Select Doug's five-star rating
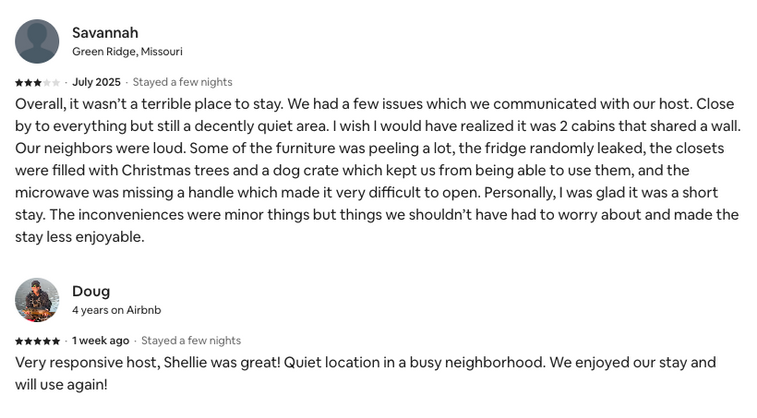 37,341
